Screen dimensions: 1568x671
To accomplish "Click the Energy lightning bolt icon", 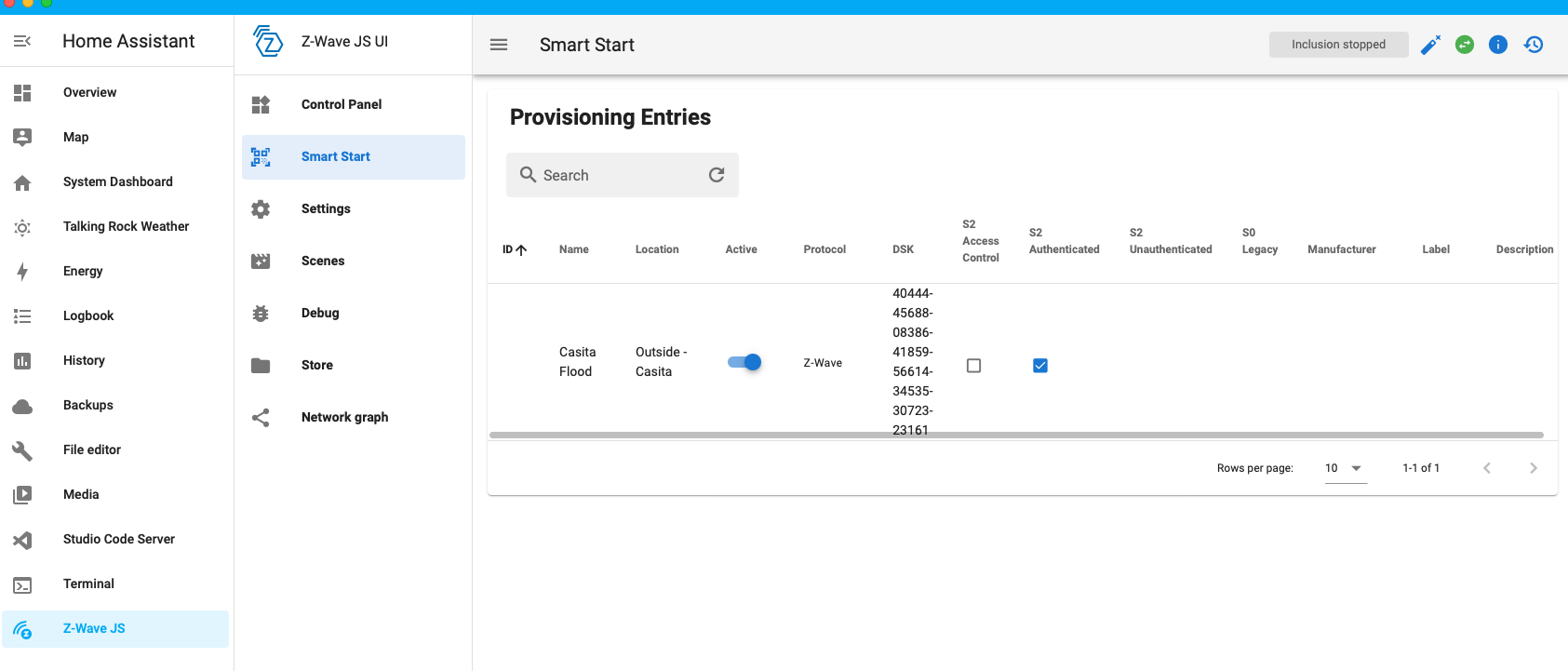I will (x=22, y=271).
